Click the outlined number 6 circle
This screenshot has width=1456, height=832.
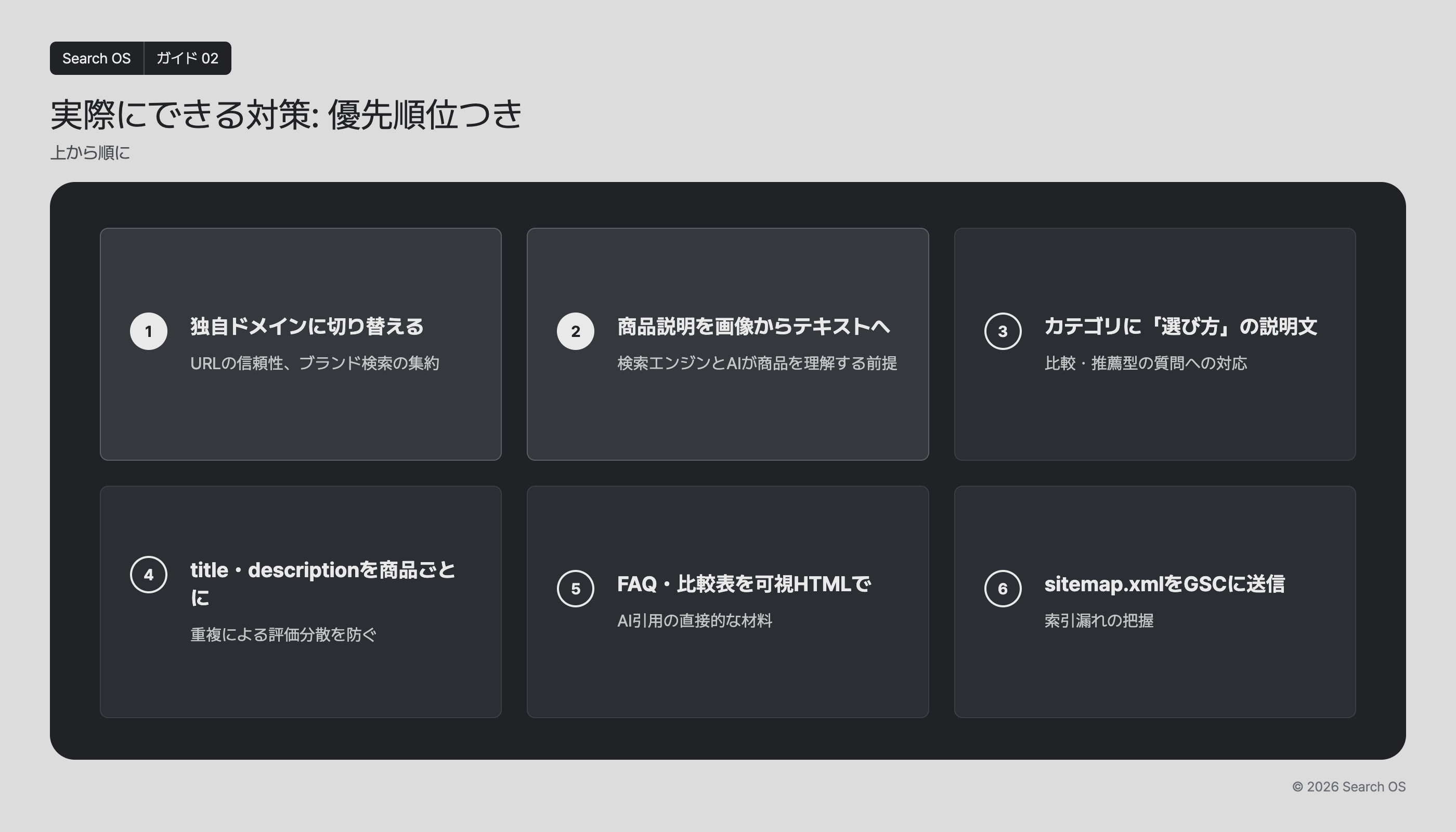(1003, 589)
